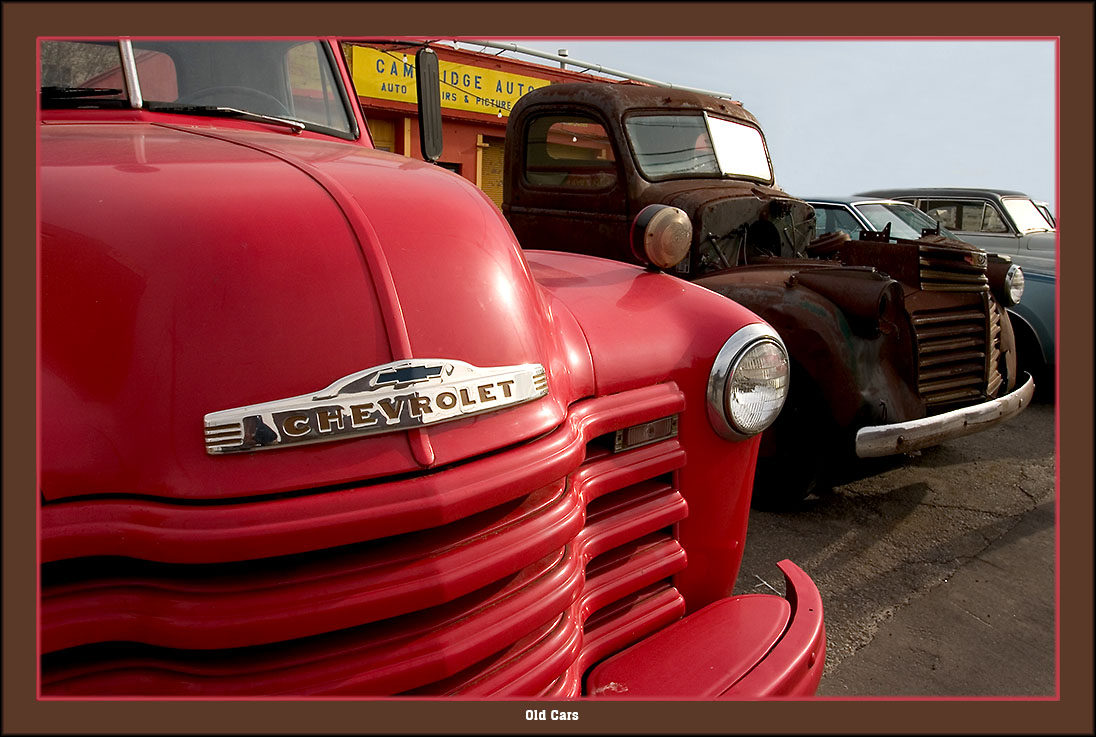Screen dimensions: 1096x737
Task: Click the rusty truck's windshield
Action: pyautogui.click(x=698, y=145)
